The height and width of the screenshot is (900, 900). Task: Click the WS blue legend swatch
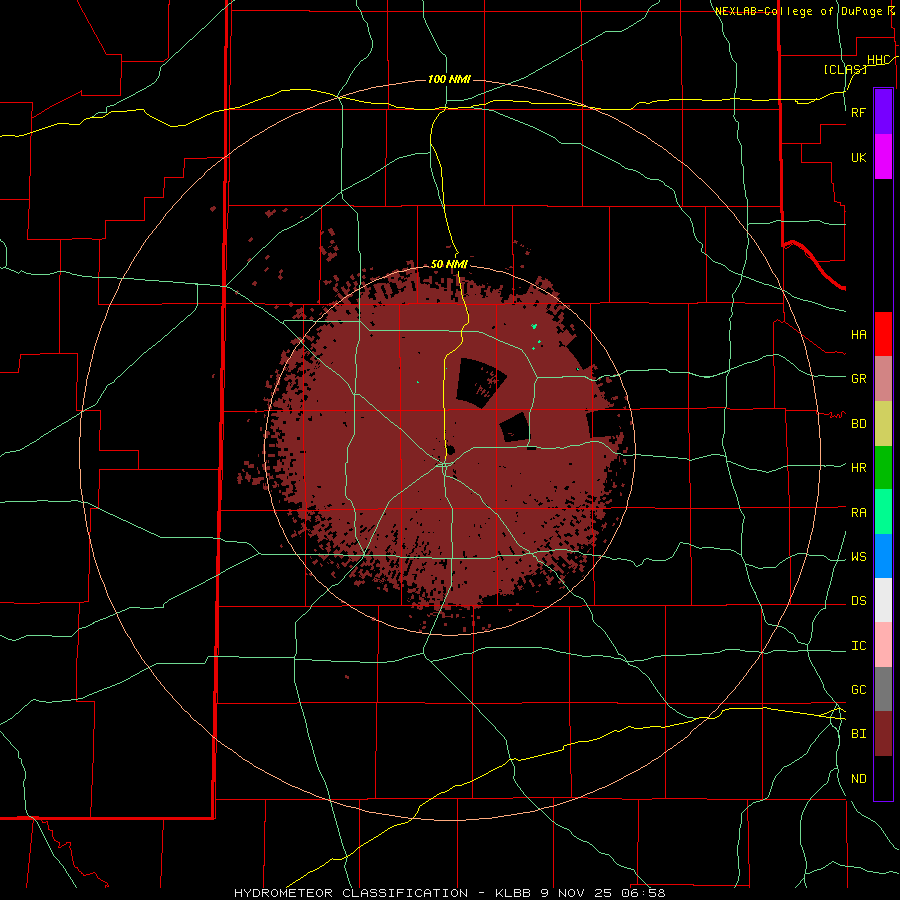(x=883, y=556)
